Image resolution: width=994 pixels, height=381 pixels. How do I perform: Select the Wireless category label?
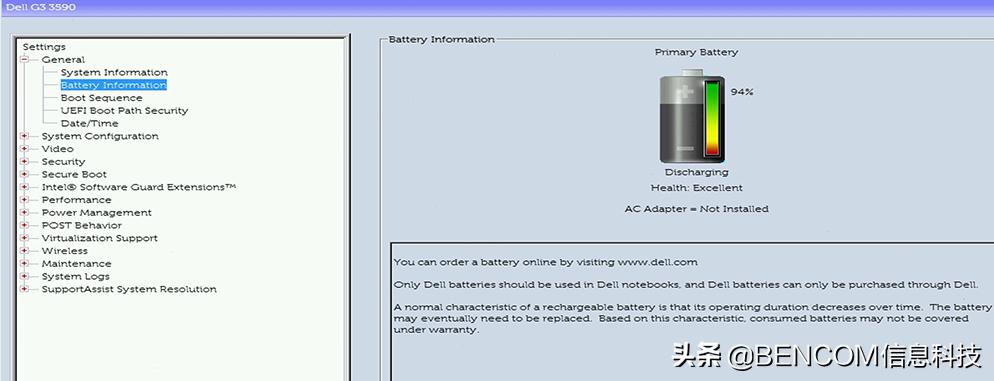click(65, 250)
